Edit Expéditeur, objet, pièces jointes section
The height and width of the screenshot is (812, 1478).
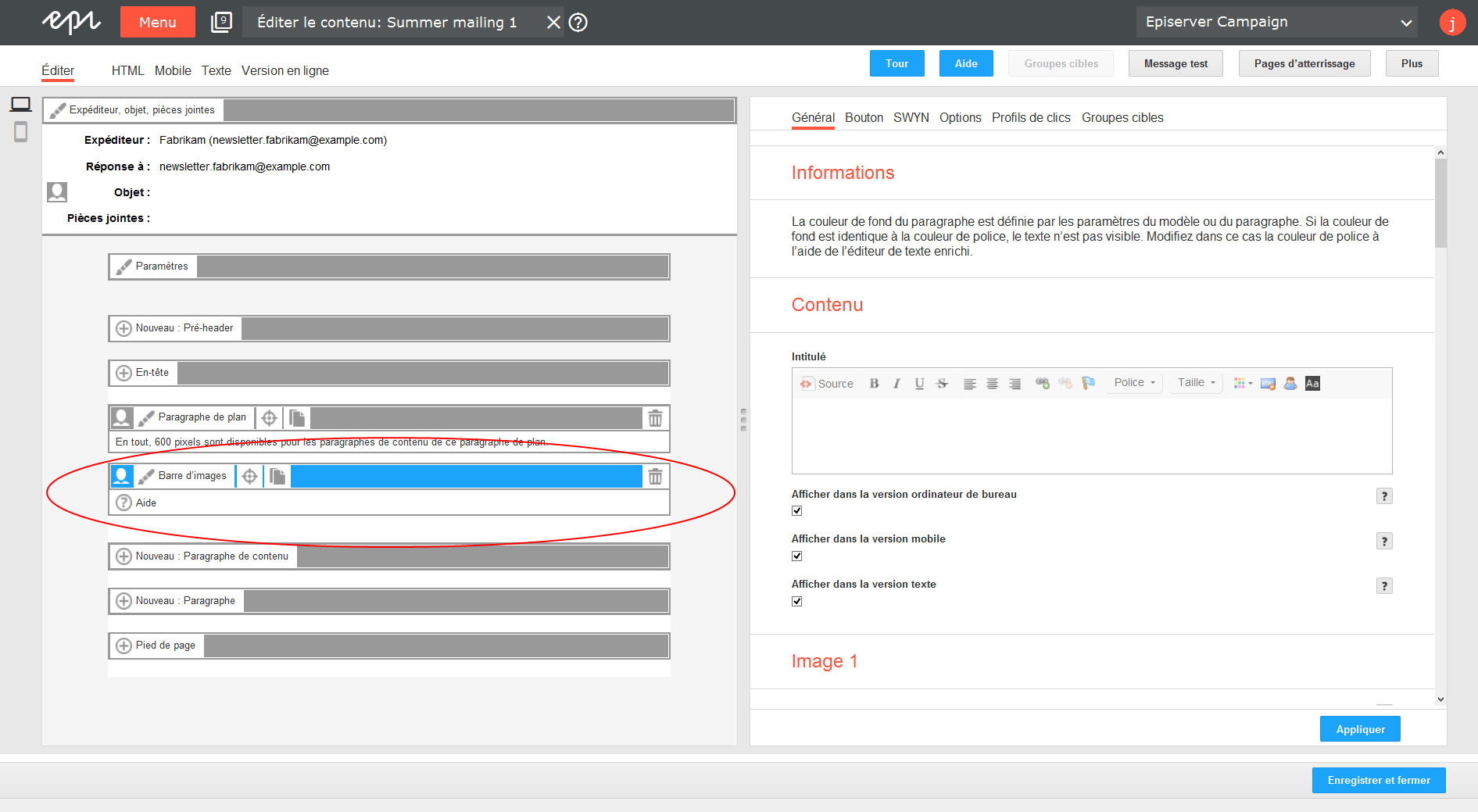click(133, 110)
